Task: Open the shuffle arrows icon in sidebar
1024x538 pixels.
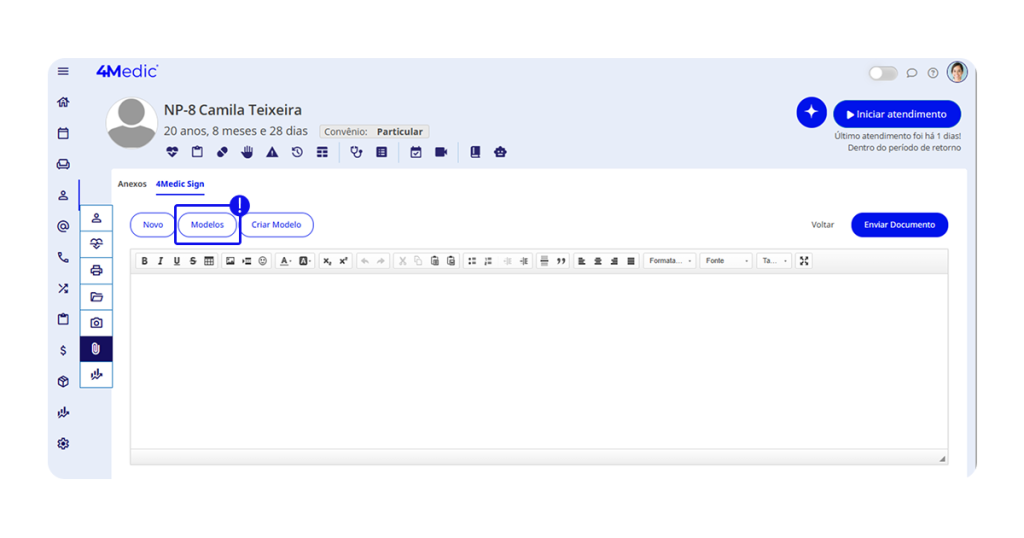Action: pos(63,288)
